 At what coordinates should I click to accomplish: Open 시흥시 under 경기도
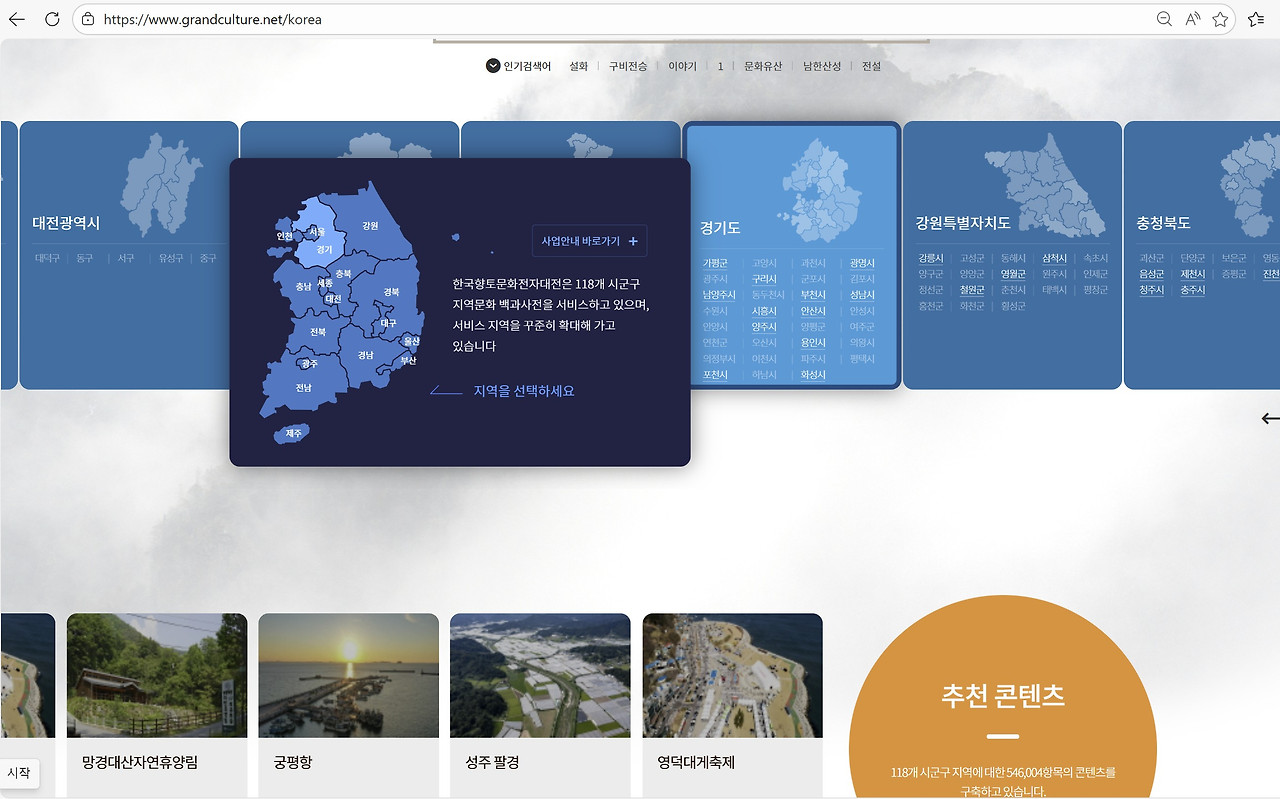(x=764, y=311)
